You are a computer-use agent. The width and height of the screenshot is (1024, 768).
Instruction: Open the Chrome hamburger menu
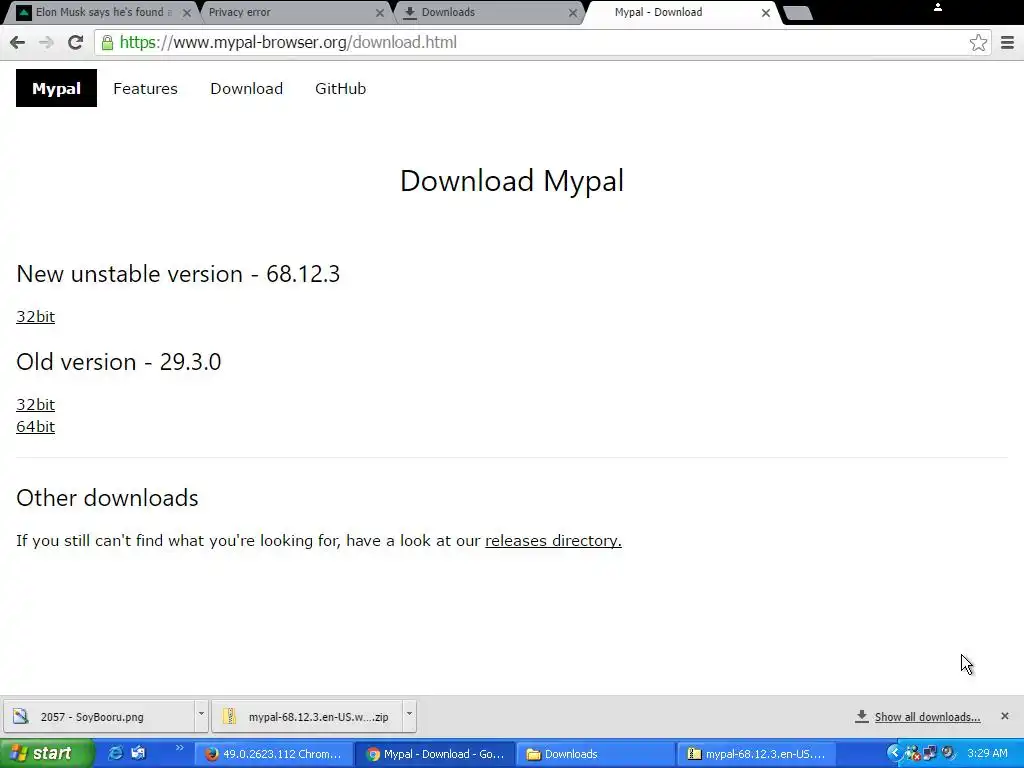(1007, 42)
